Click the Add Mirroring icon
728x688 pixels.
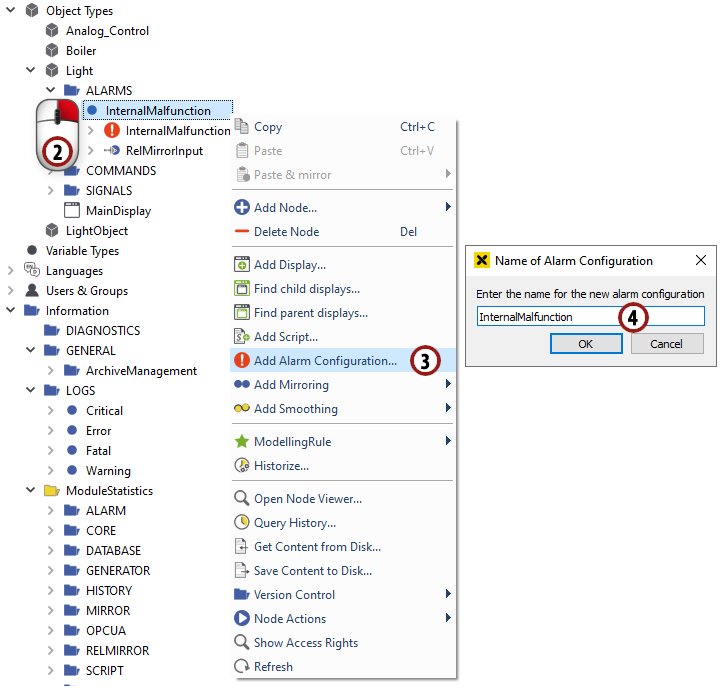pyautogui.click(x=241, y=385)
